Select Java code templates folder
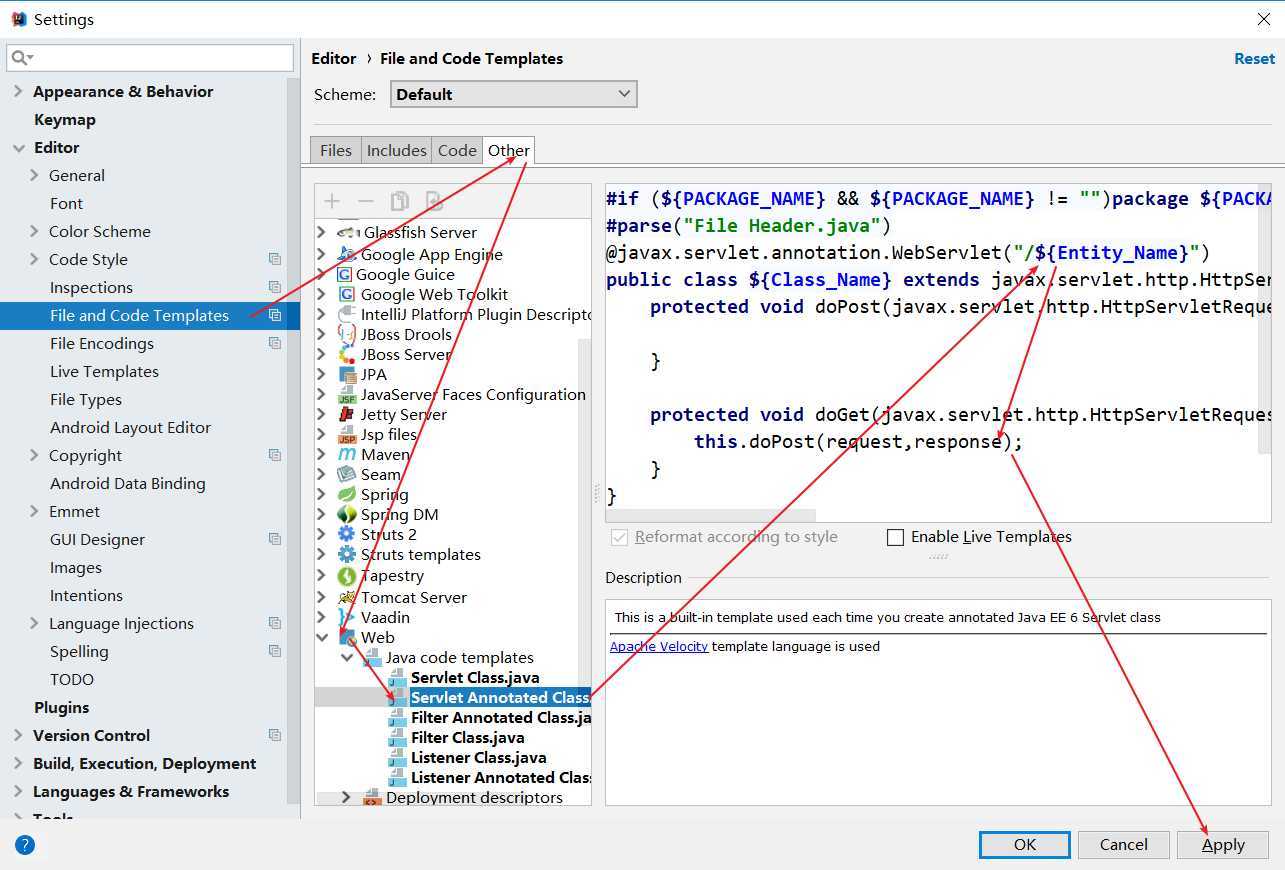 tap(460, 657)
